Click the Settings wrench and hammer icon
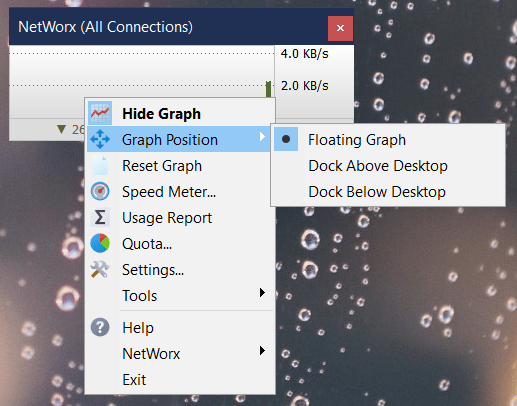517x406 pixels. 100,269
